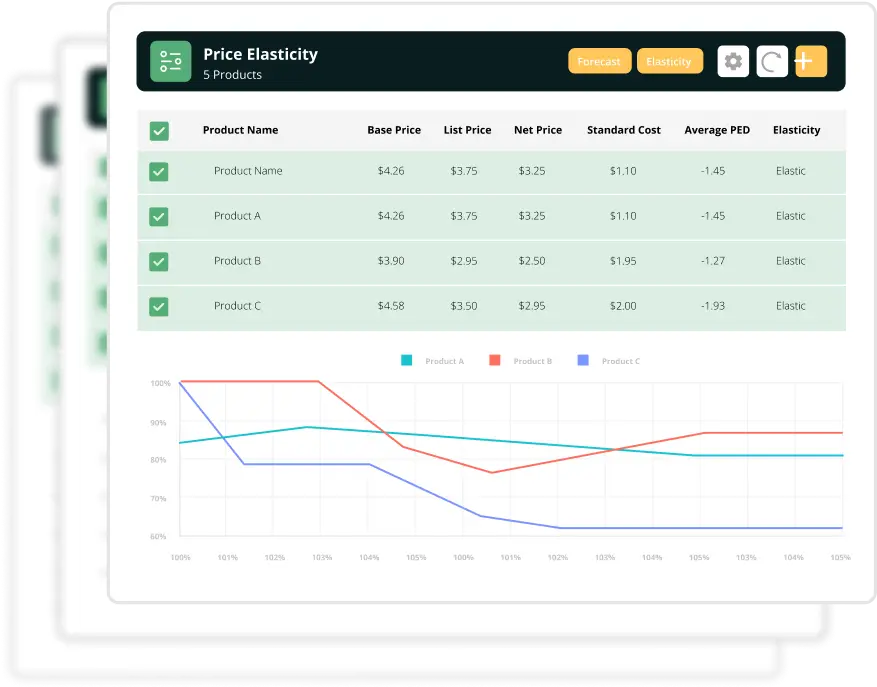Refresh data using the circular arrow icon

tap(771, 61)
